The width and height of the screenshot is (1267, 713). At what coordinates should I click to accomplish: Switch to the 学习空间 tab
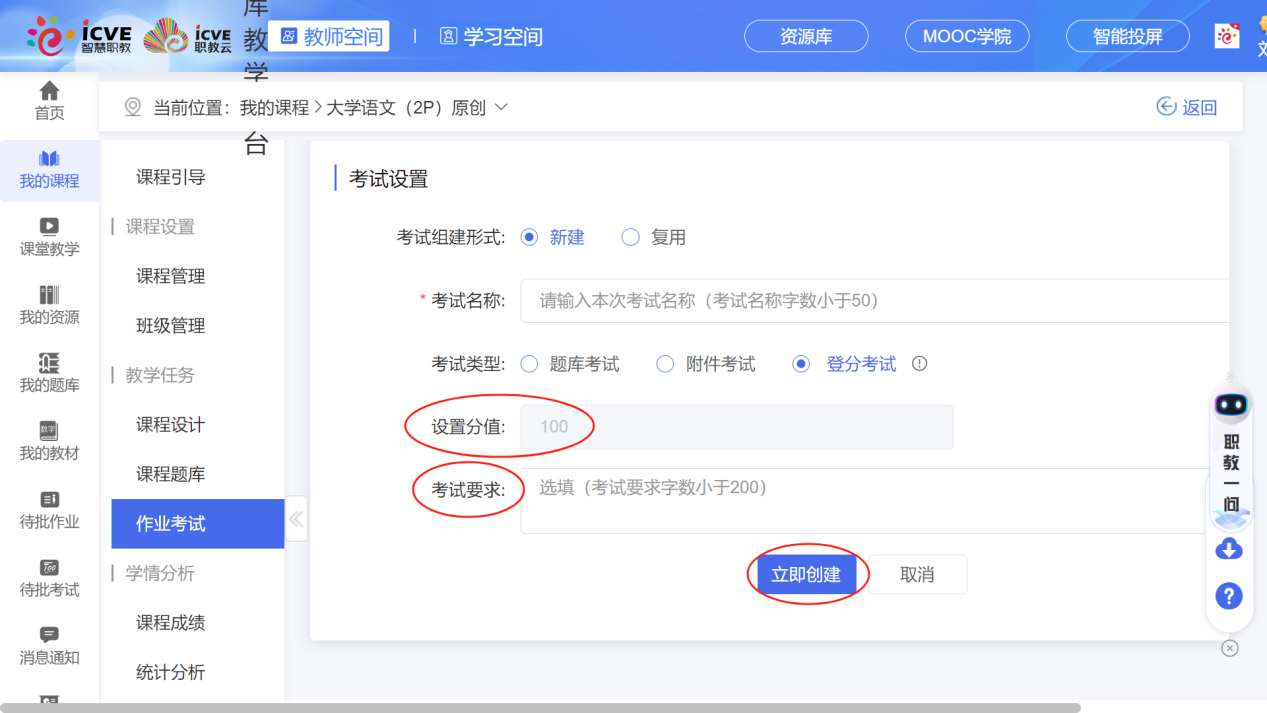[x=491, y=36]
